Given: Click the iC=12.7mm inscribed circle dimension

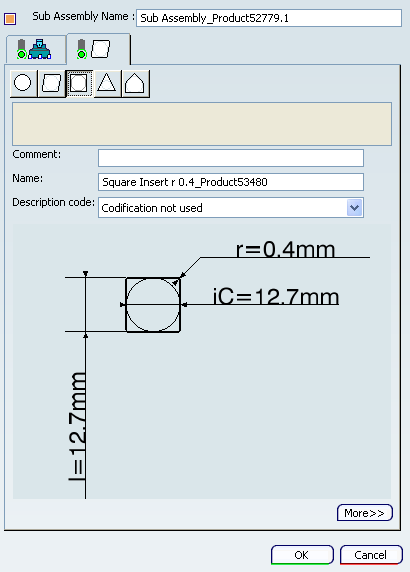Looking at the screenshot, I should pyautogui.click(x=276, y=296).
